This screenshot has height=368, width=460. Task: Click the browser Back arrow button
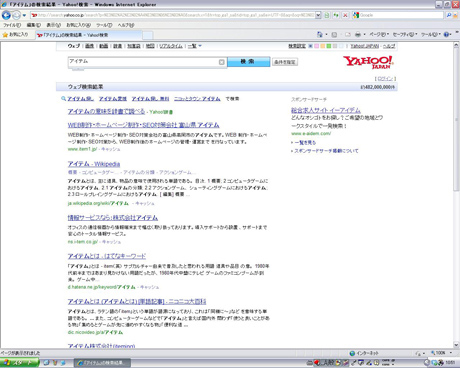point(6,15)
